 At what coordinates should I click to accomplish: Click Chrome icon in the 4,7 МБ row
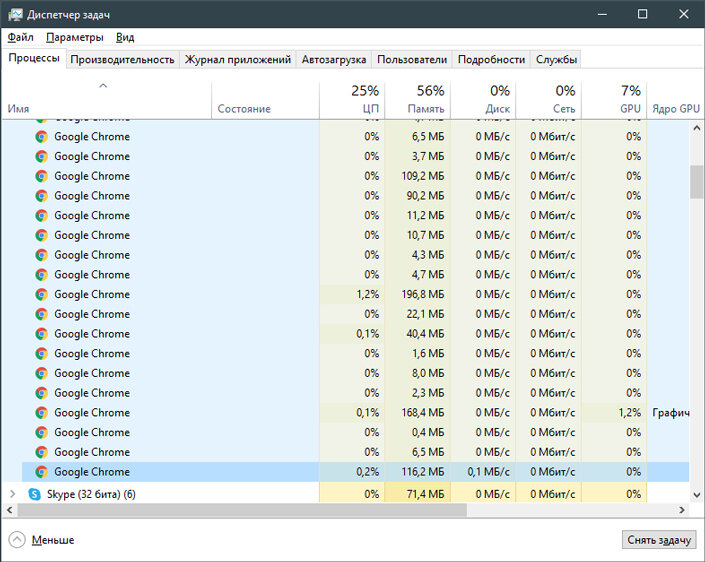(x=41, y=274)
